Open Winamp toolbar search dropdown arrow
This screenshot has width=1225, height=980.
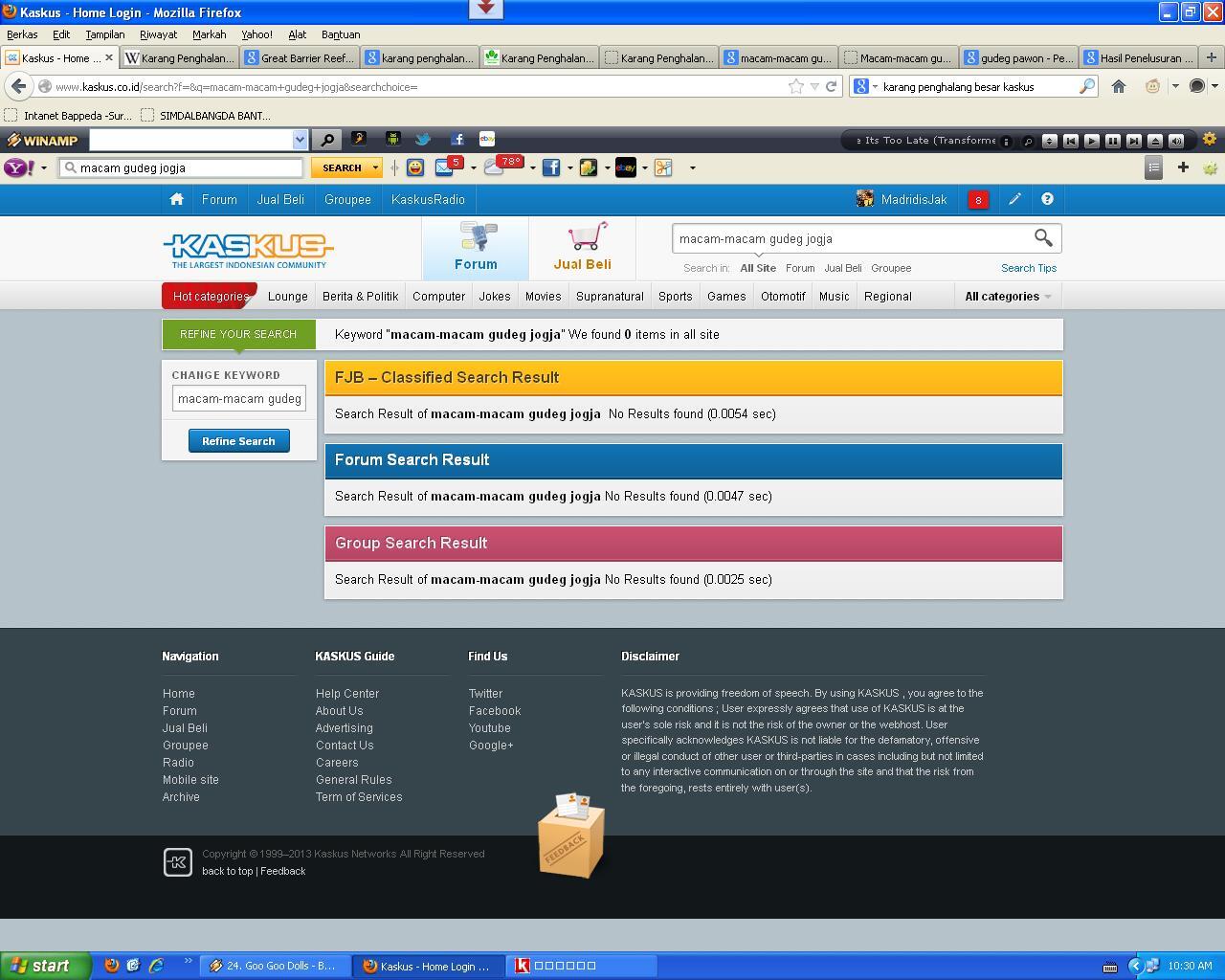pos(300,140)
